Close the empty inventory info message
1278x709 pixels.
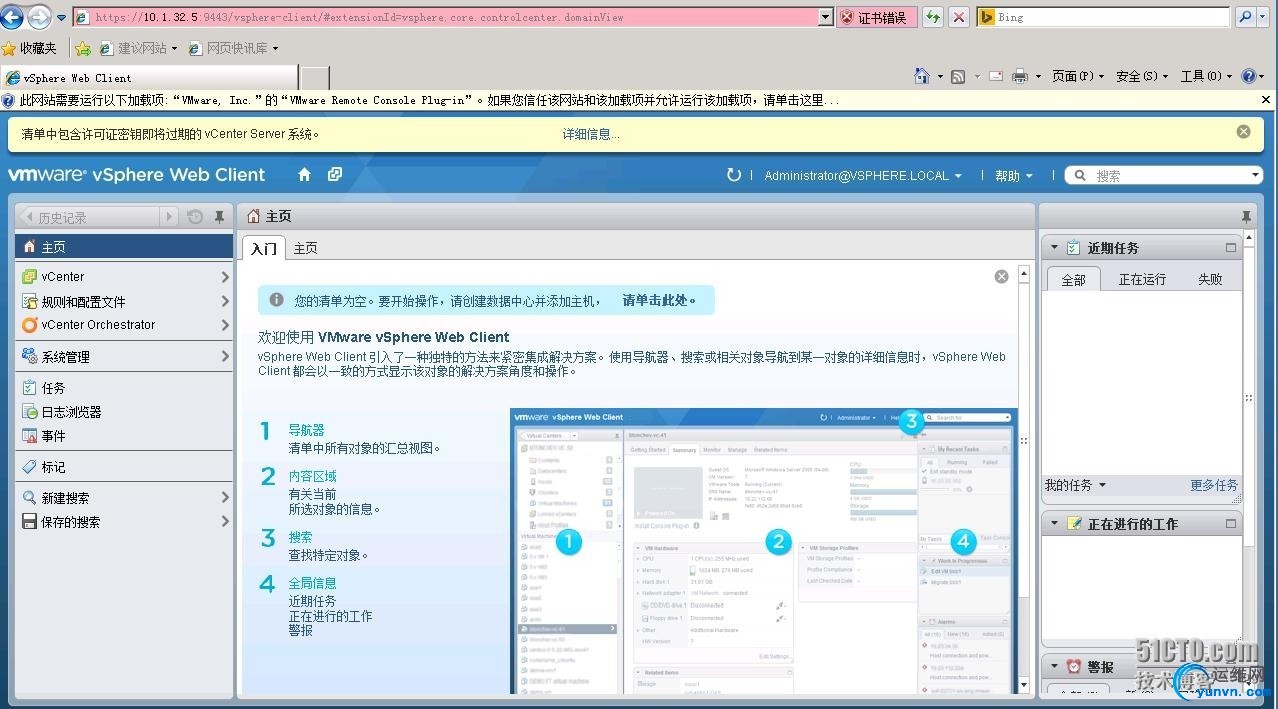coord(1001,277)
